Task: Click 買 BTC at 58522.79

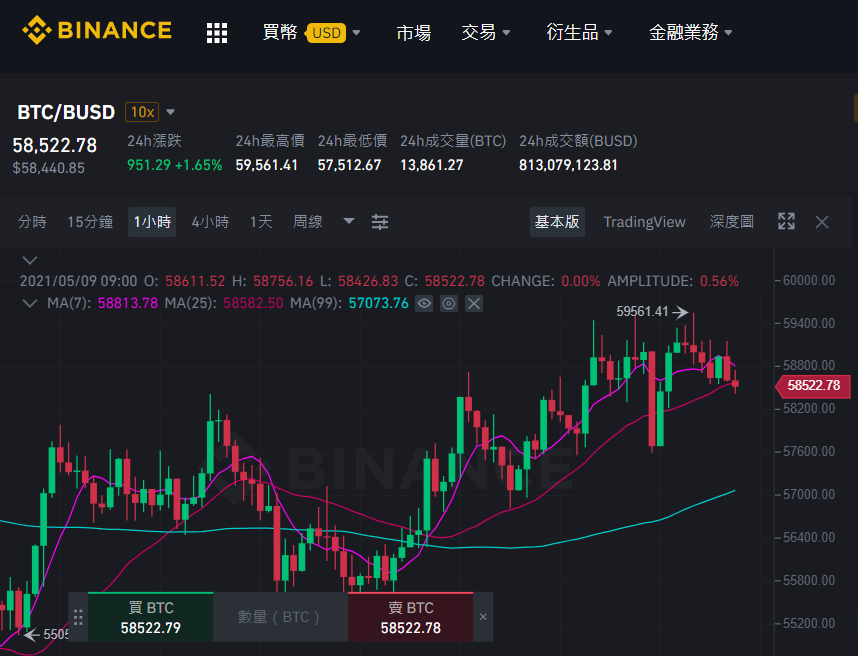Action: [150, 617]
